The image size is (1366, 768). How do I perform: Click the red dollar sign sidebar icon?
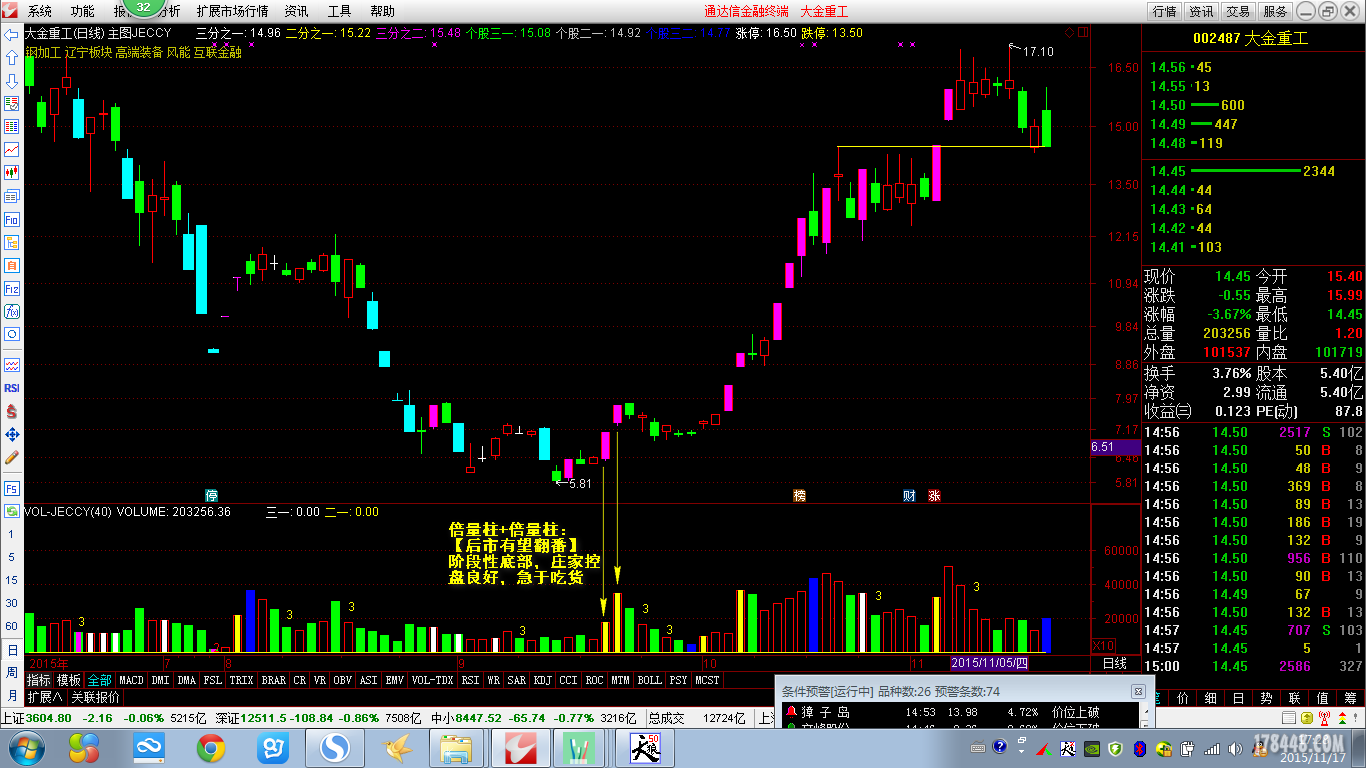(x=11, y=411)
